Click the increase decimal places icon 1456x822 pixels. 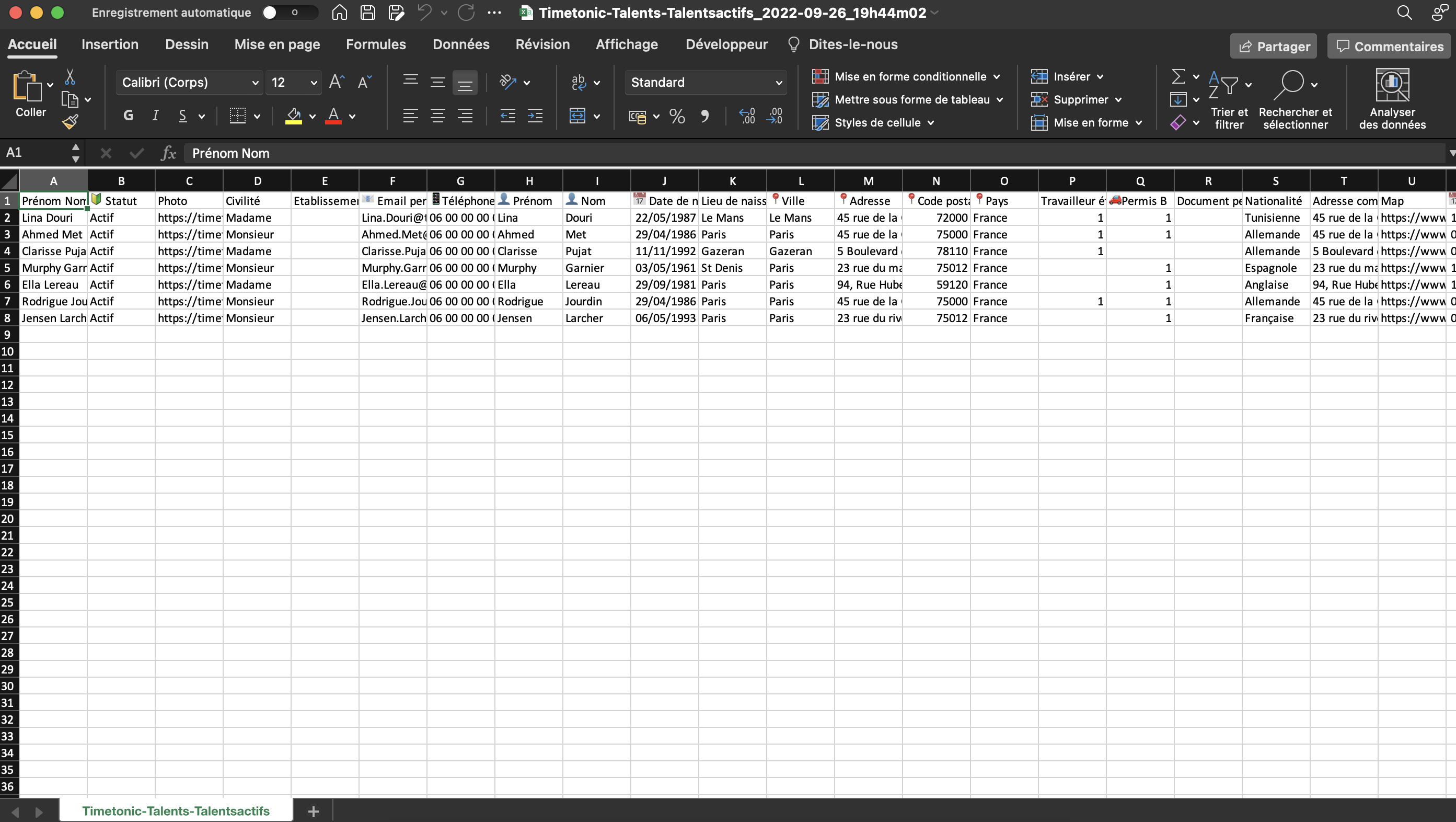coord(747,116)
